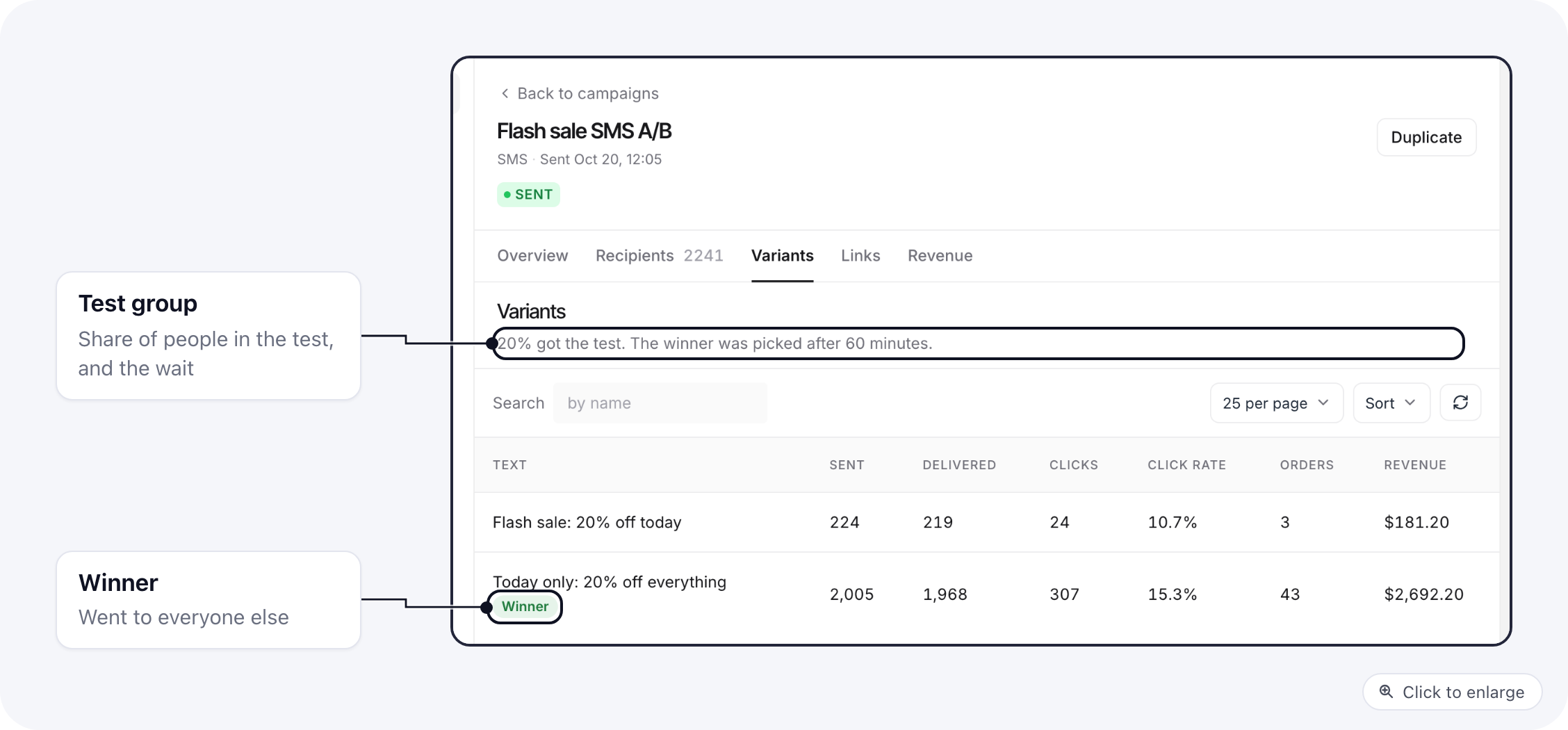
Task: Click the green SENT status badge
Action: (x=528, y=194)
